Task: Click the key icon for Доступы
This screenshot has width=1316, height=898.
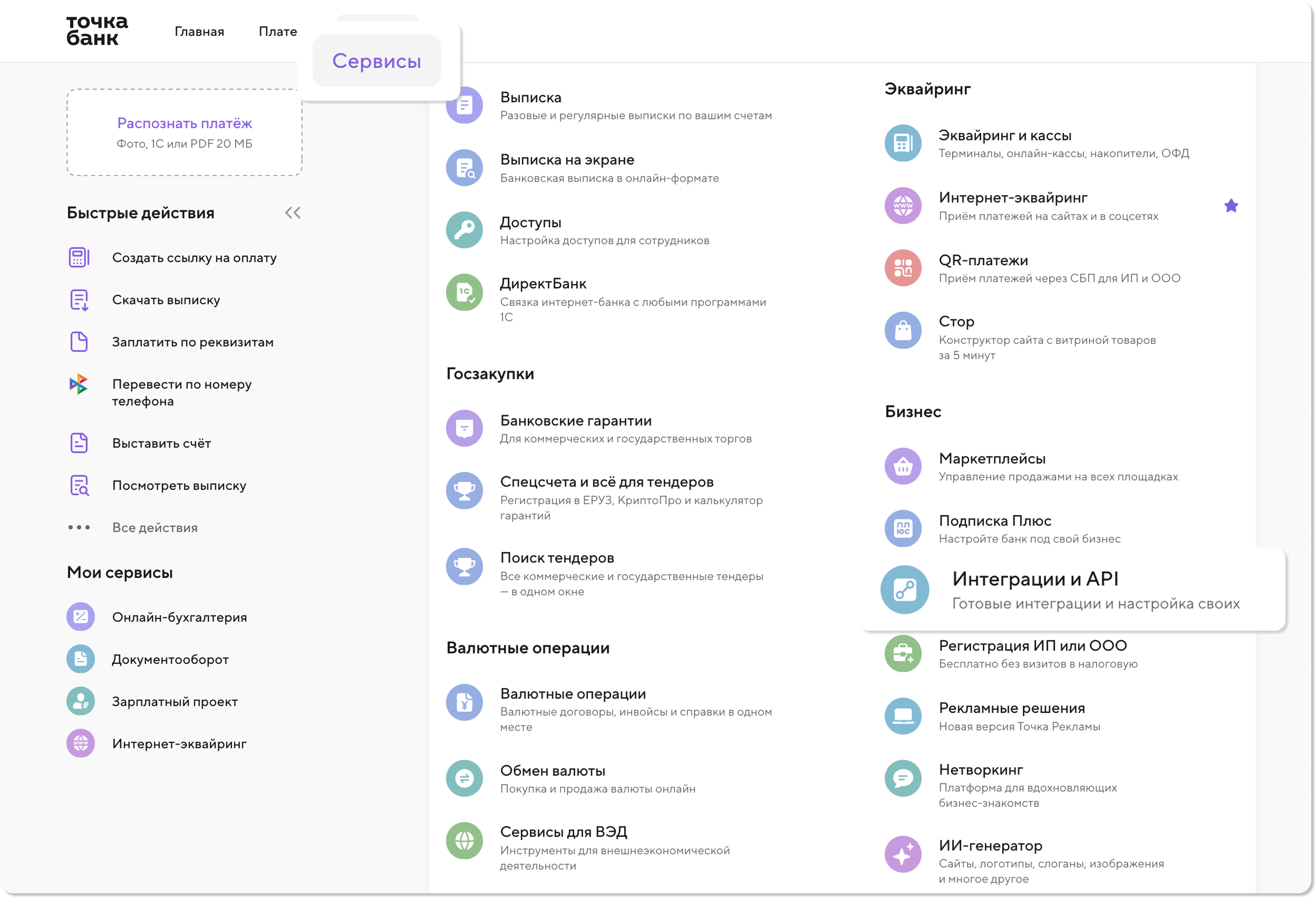Action: [x=464, y=230]
